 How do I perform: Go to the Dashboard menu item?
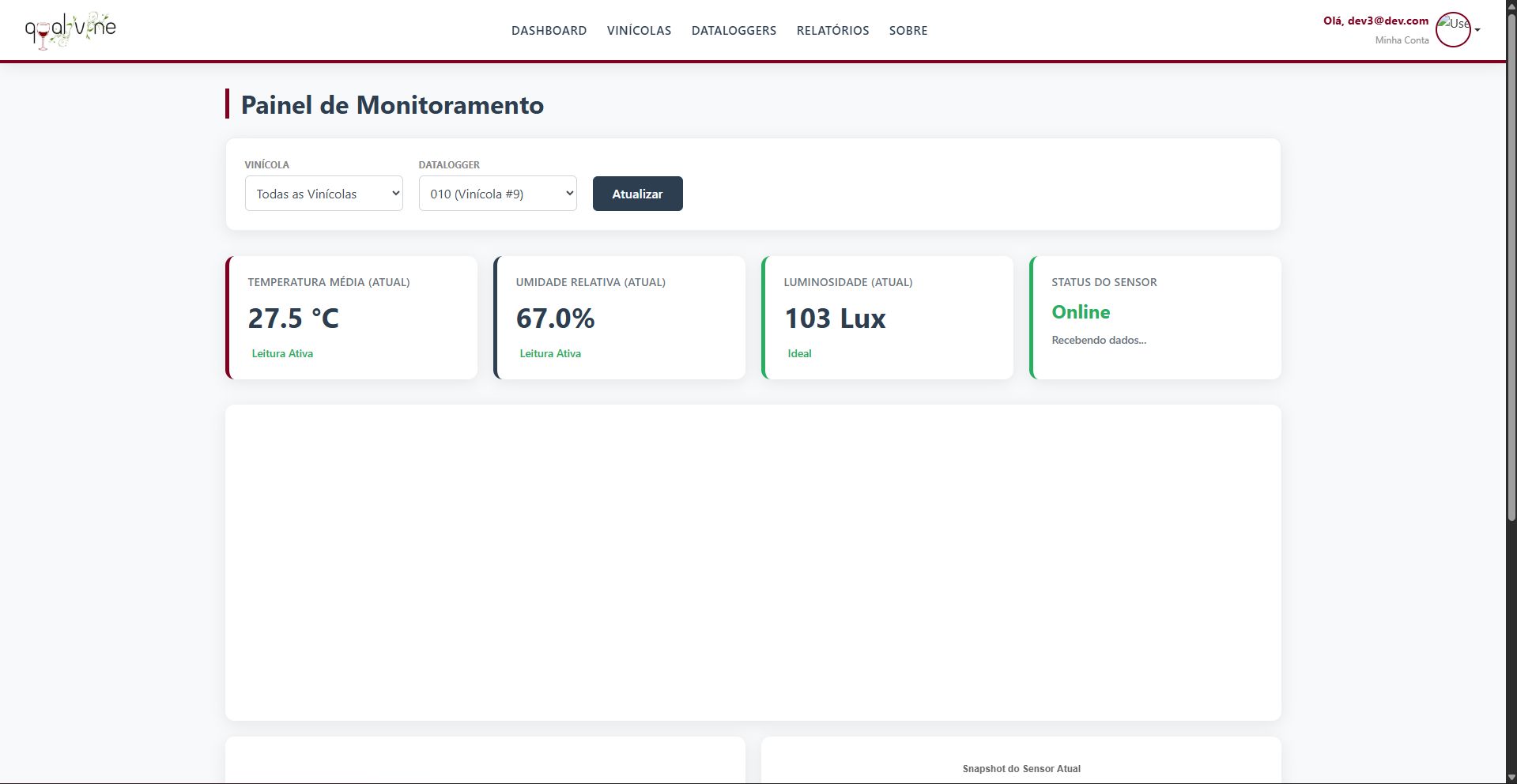[549, 31]
